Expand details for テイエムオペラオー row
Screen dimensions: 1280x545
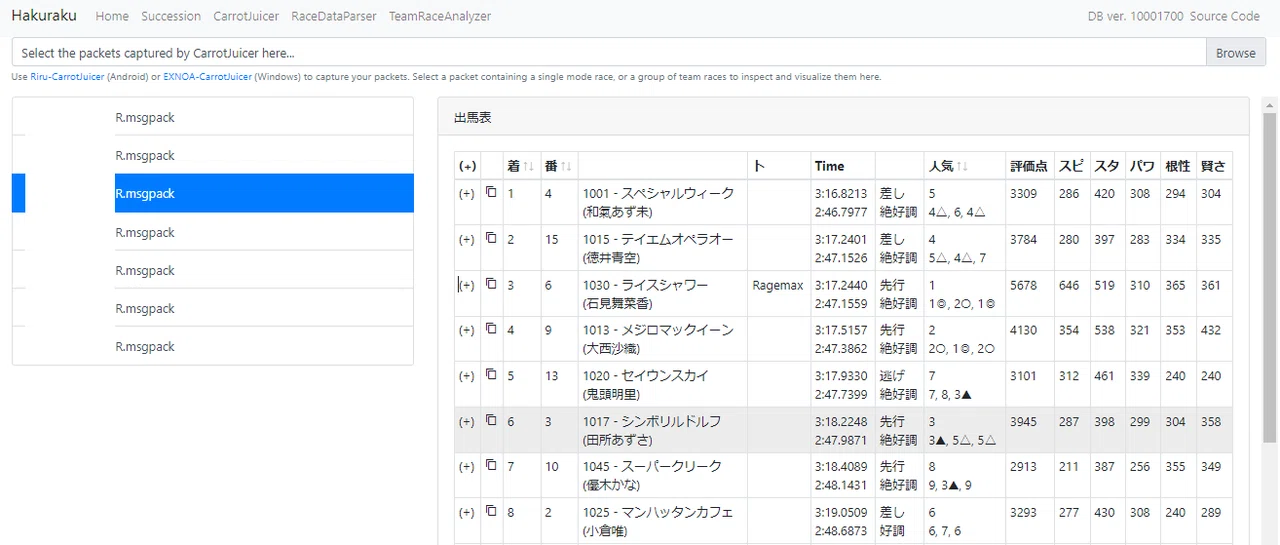pyautogui.click(x=467, y=240)
